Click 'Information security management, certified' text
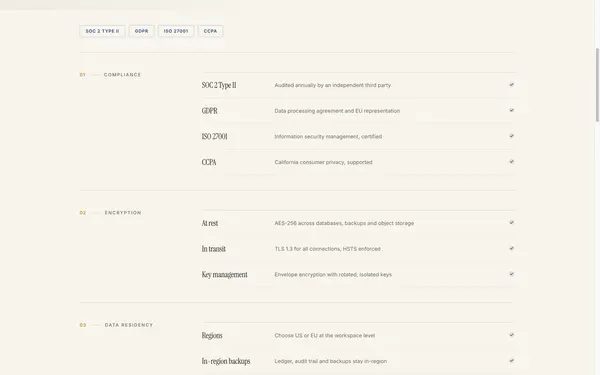 click(x=328, y=137)
